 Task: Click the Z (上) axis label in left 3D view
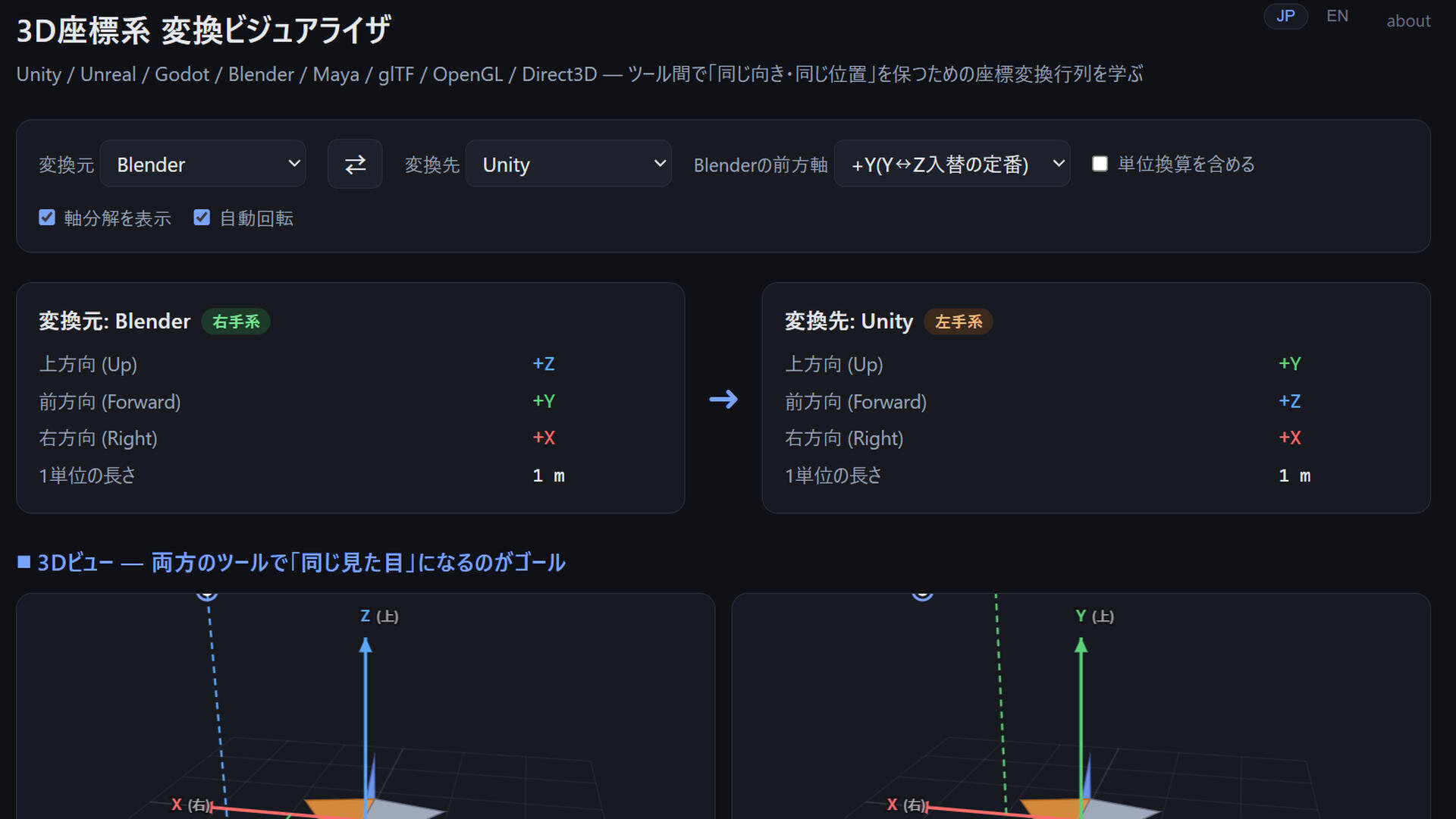379,617
